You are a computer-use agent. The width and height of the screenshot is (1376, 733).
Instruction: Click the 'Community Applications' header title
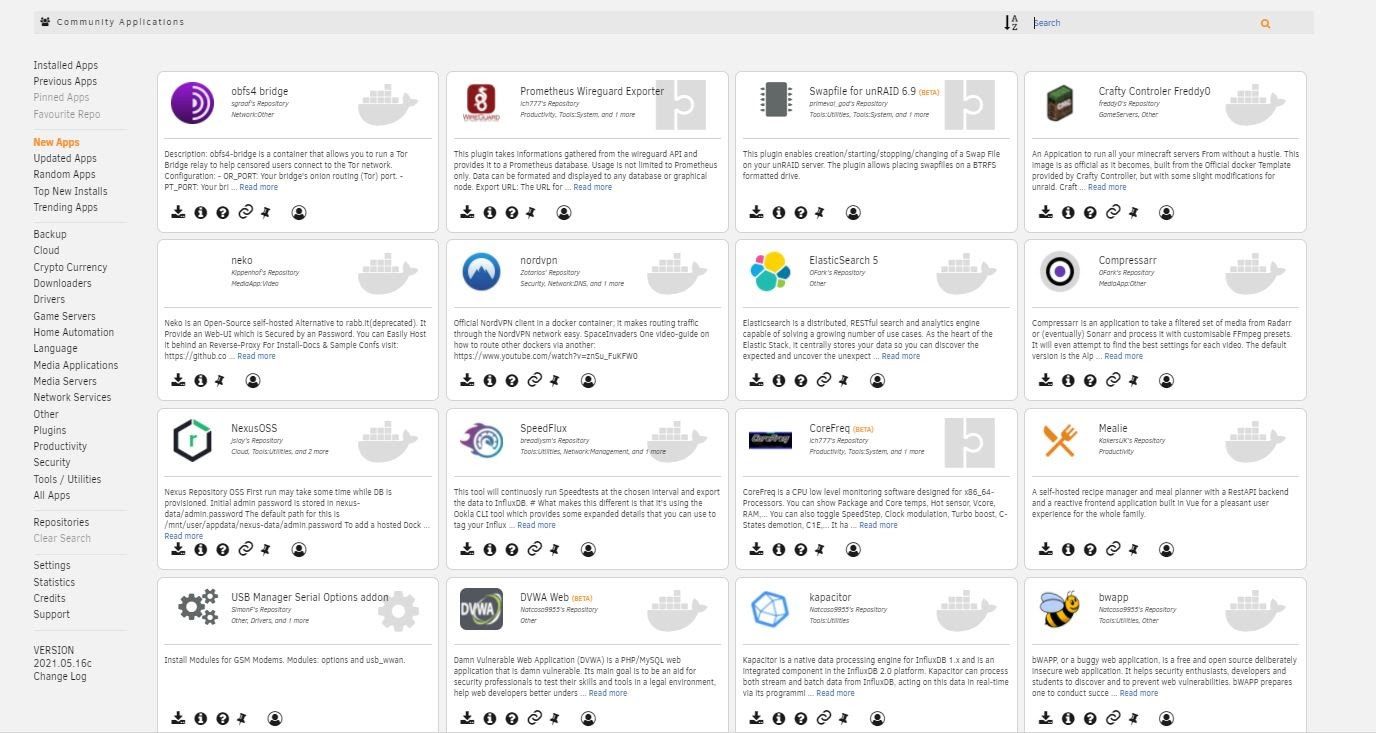pos(120,22)
